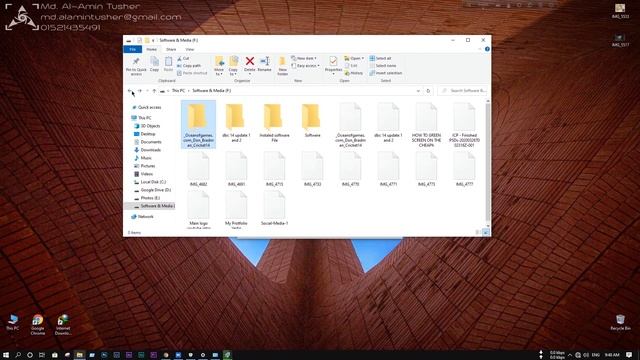Screen dimensions: 640x360
Task: Click the file list vertical scrollbar
Action: pyautogui.click(x=487, y=163)
